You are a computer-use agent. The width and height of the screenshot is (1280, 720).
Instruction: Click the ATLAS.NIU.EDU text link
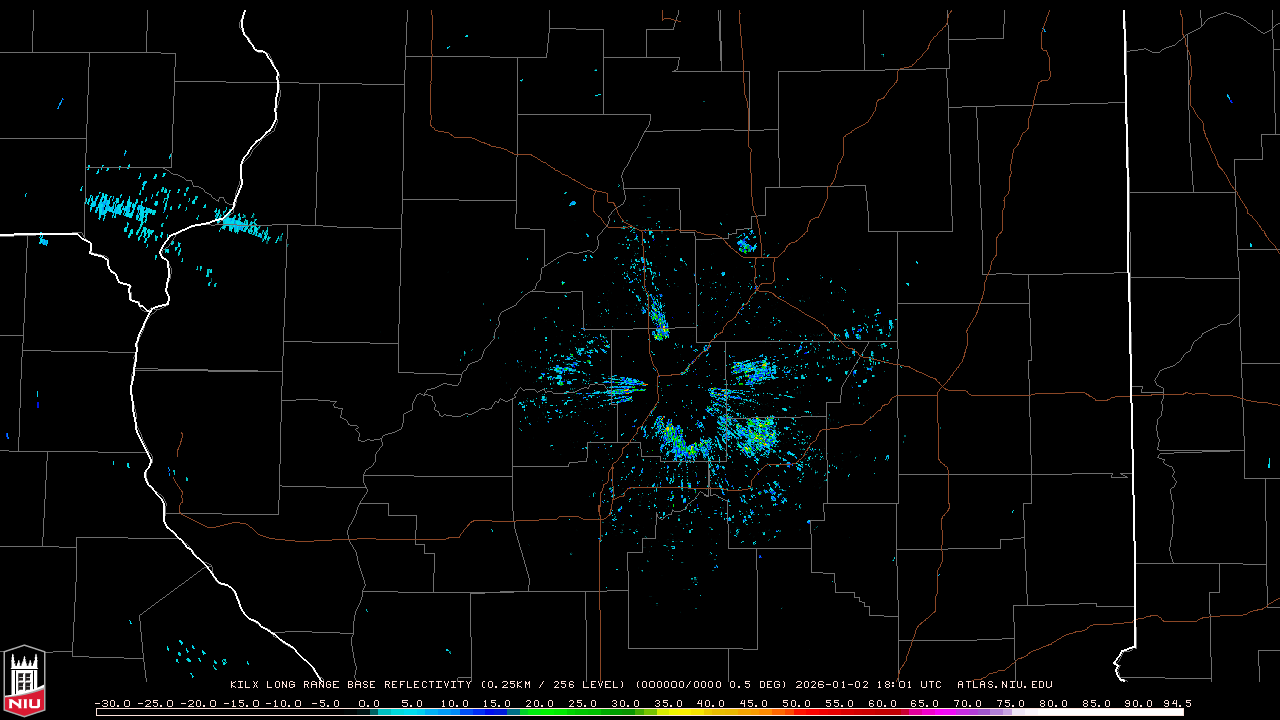click(x=1004, y=685)
